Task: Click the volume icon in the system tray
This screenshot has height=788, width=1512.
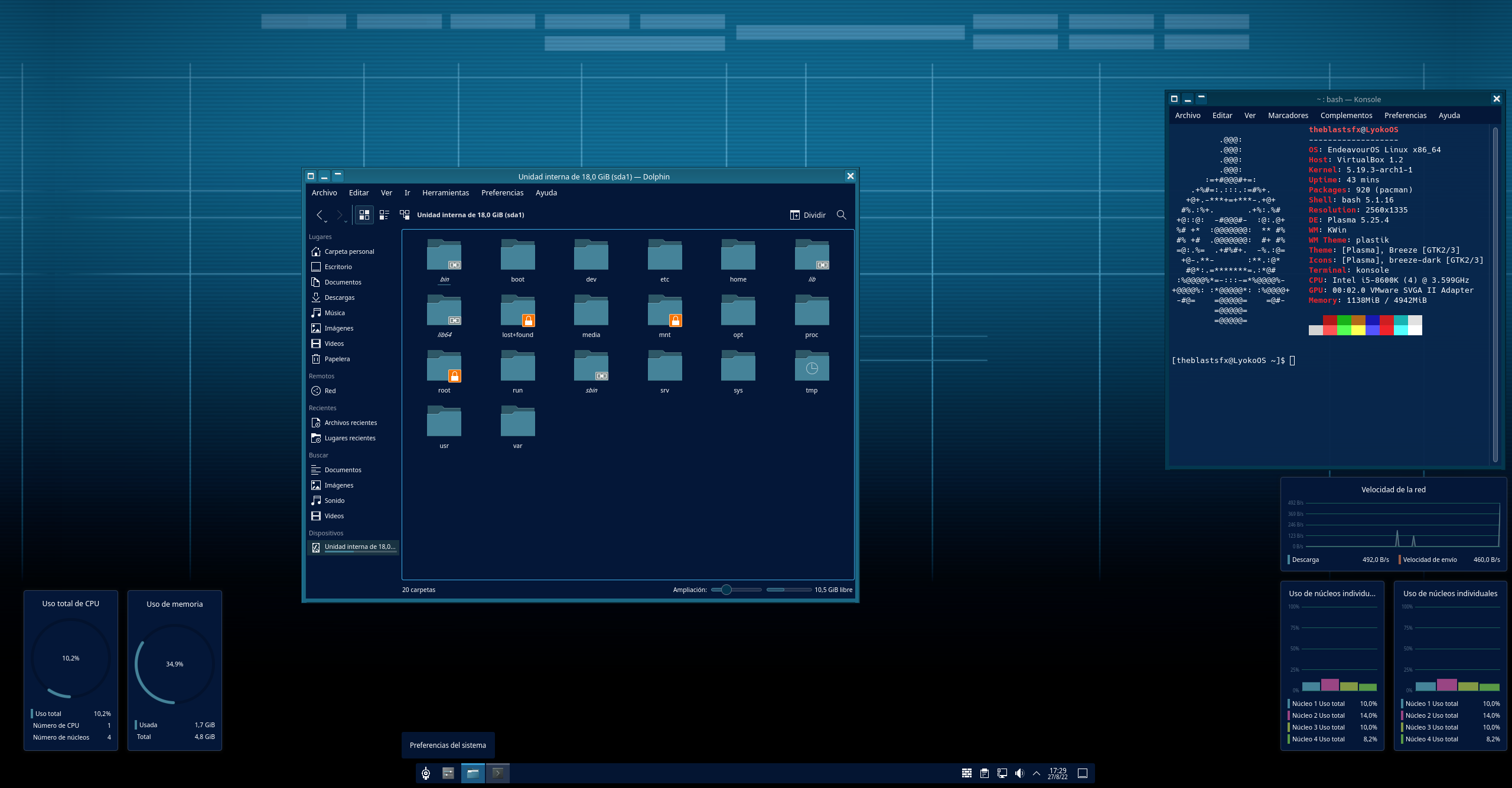Action: point(1020,772)
